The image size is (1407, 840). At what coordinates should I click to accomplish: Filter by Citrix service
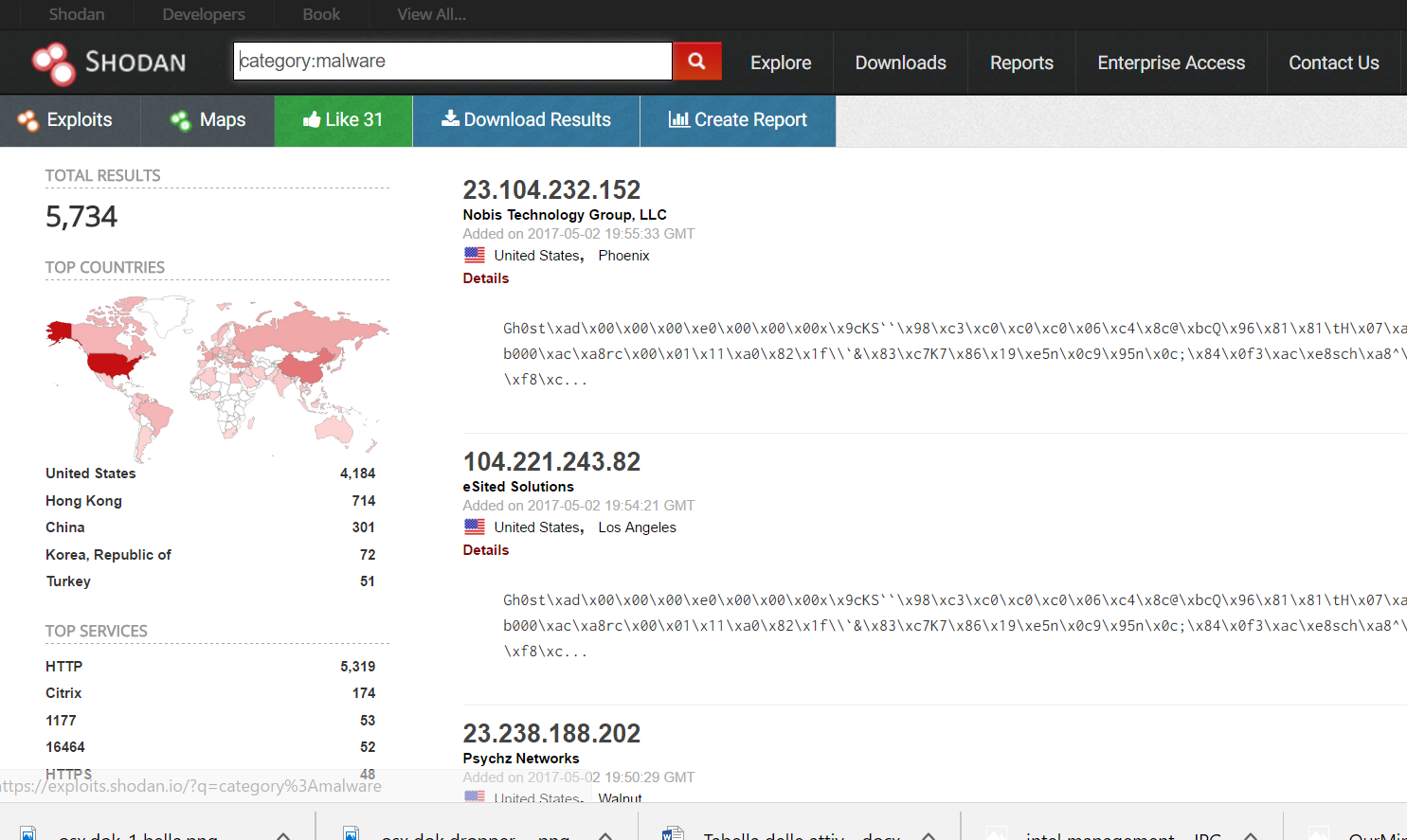pyautogui.click(x=63, y=693)
